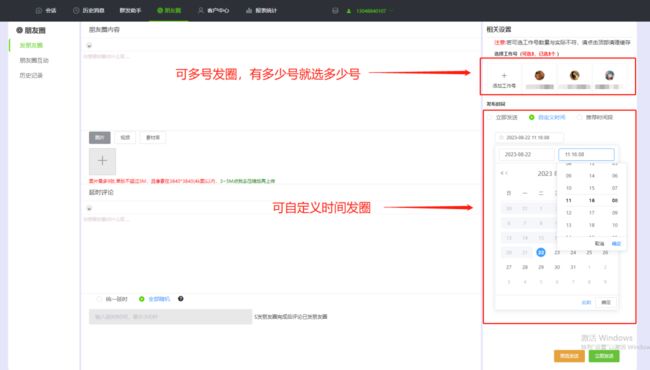The height and width of the screenshot is (370, 650).
Task: Pick hour 12 in the time list
Action: pos(569,213)
